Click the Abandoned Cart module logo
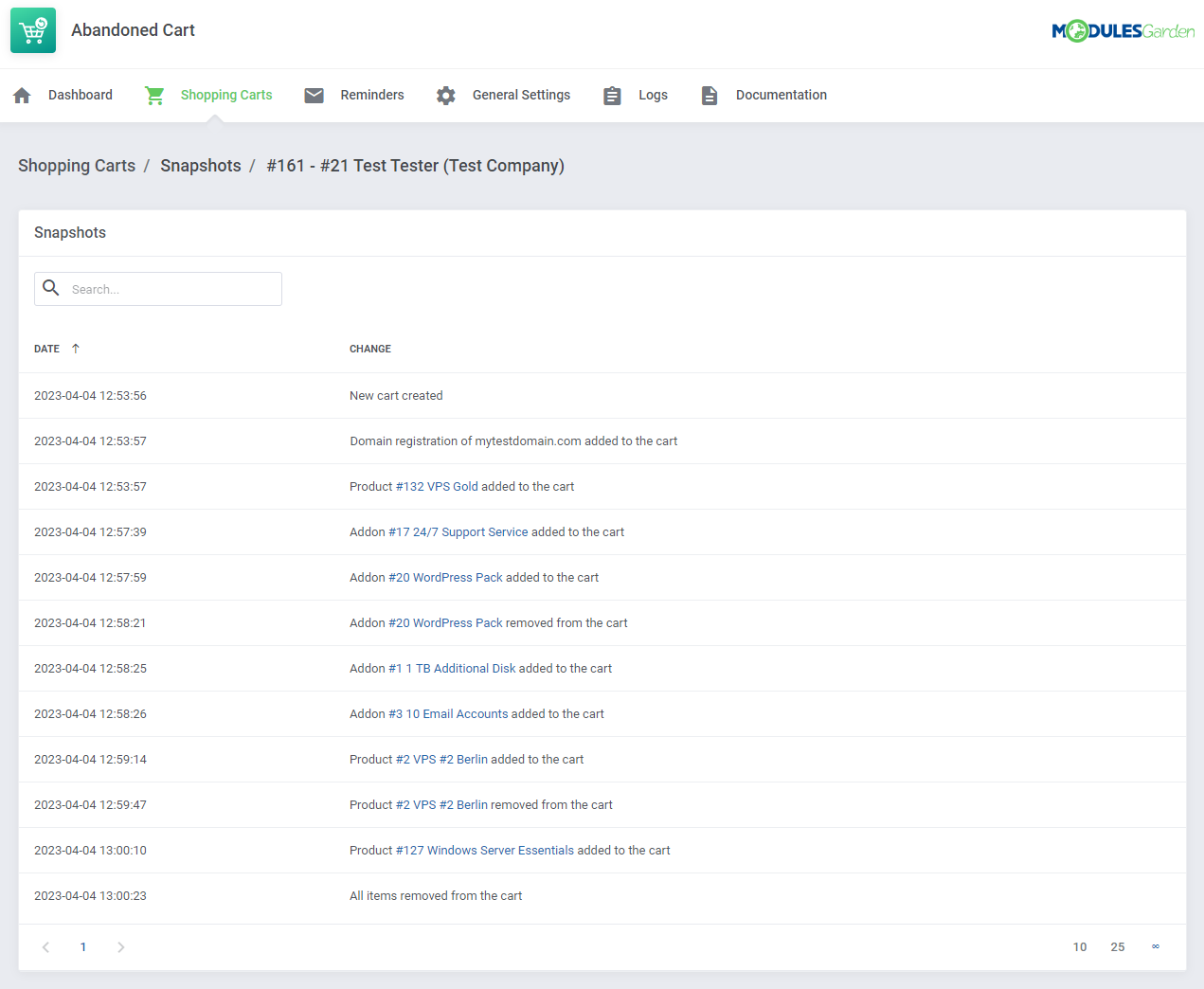This screenshot has width=1204, height=989. point(32,29)
